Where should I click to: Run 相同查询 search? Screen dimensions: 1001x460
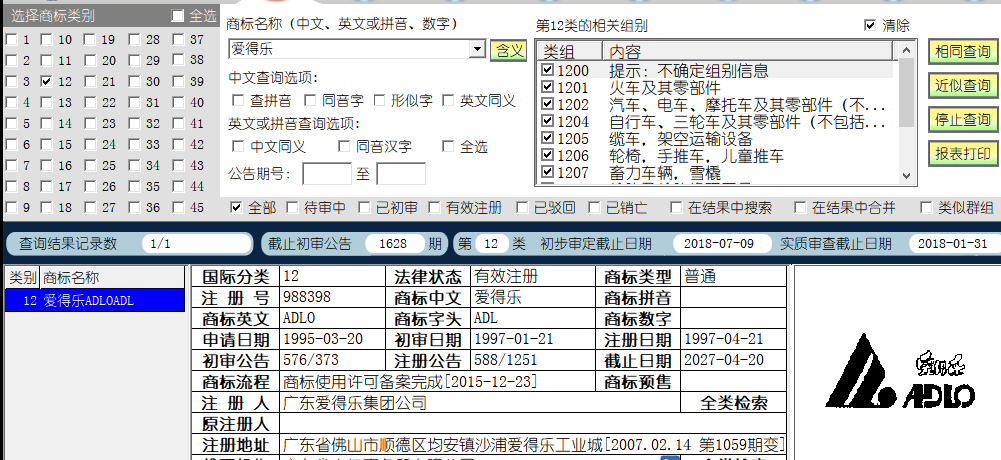pyautogui.click(x=962, y=52)
